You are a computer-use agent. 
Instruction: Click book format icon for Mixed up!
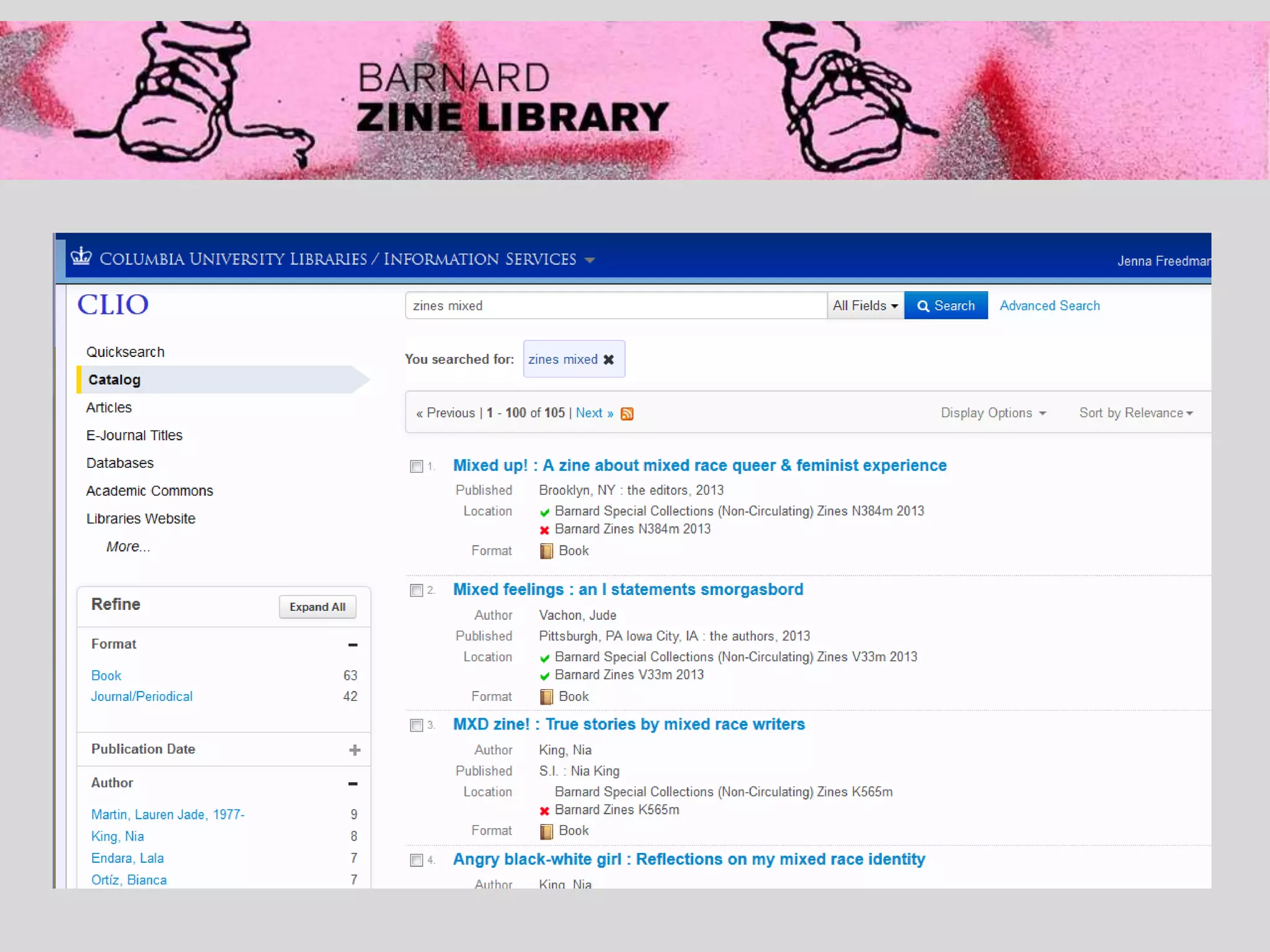[546, 551]
